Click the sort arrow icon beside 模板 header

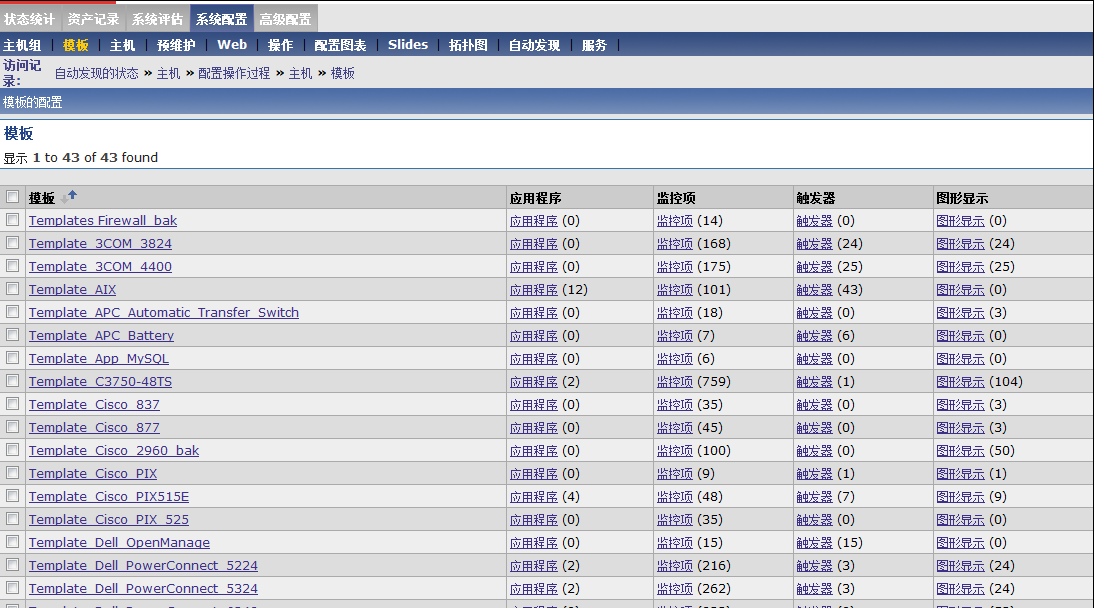(69, 197)
